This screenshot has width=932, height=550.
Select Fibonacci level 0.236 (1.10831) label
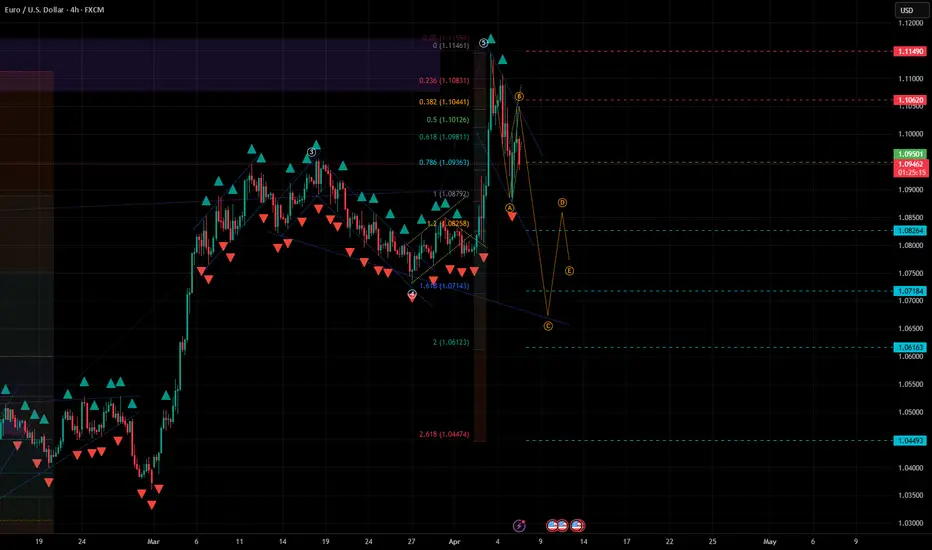[x=444, y=80]
